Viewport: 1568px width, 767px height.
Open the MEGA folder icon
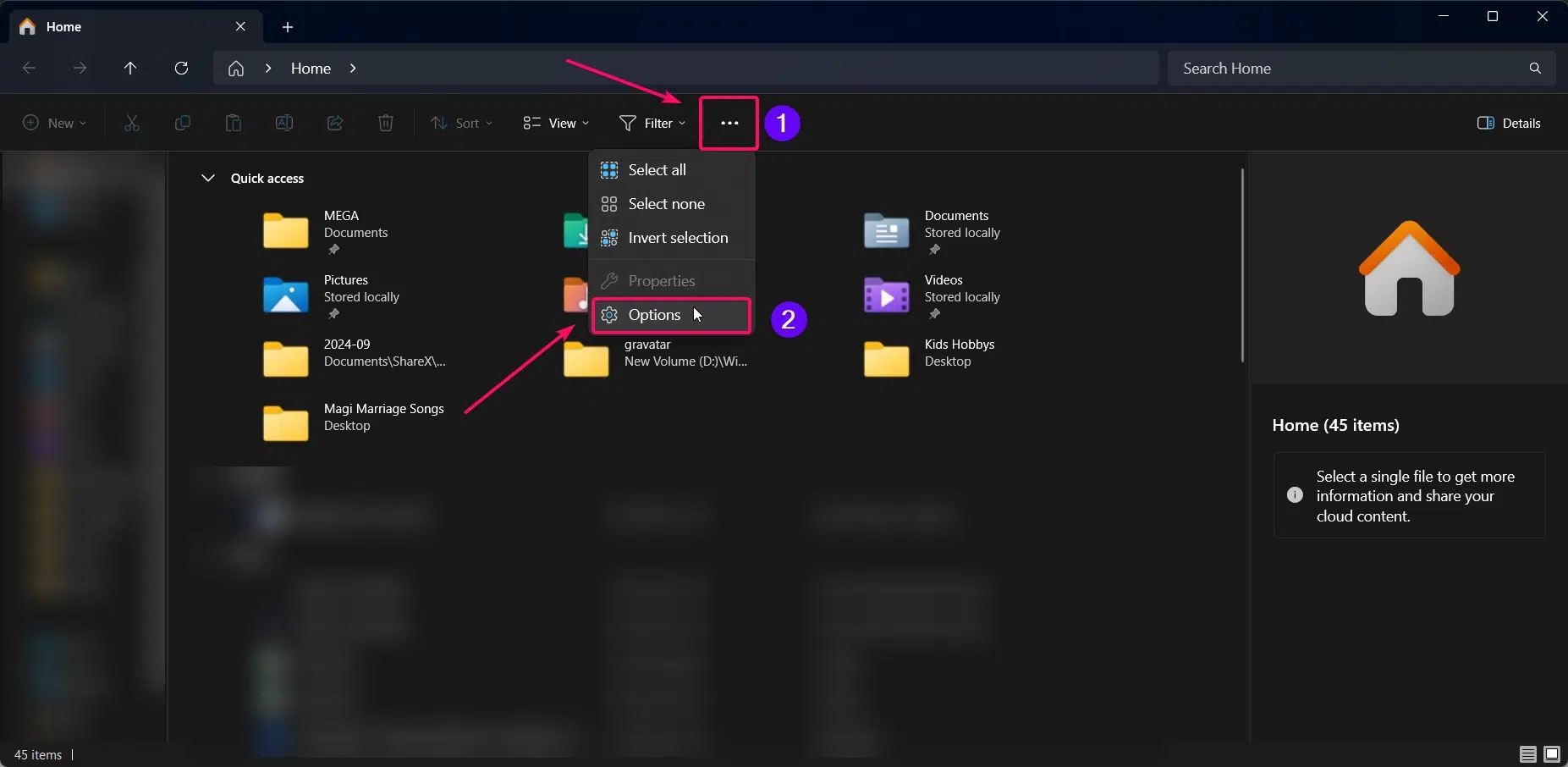(286, 230)
